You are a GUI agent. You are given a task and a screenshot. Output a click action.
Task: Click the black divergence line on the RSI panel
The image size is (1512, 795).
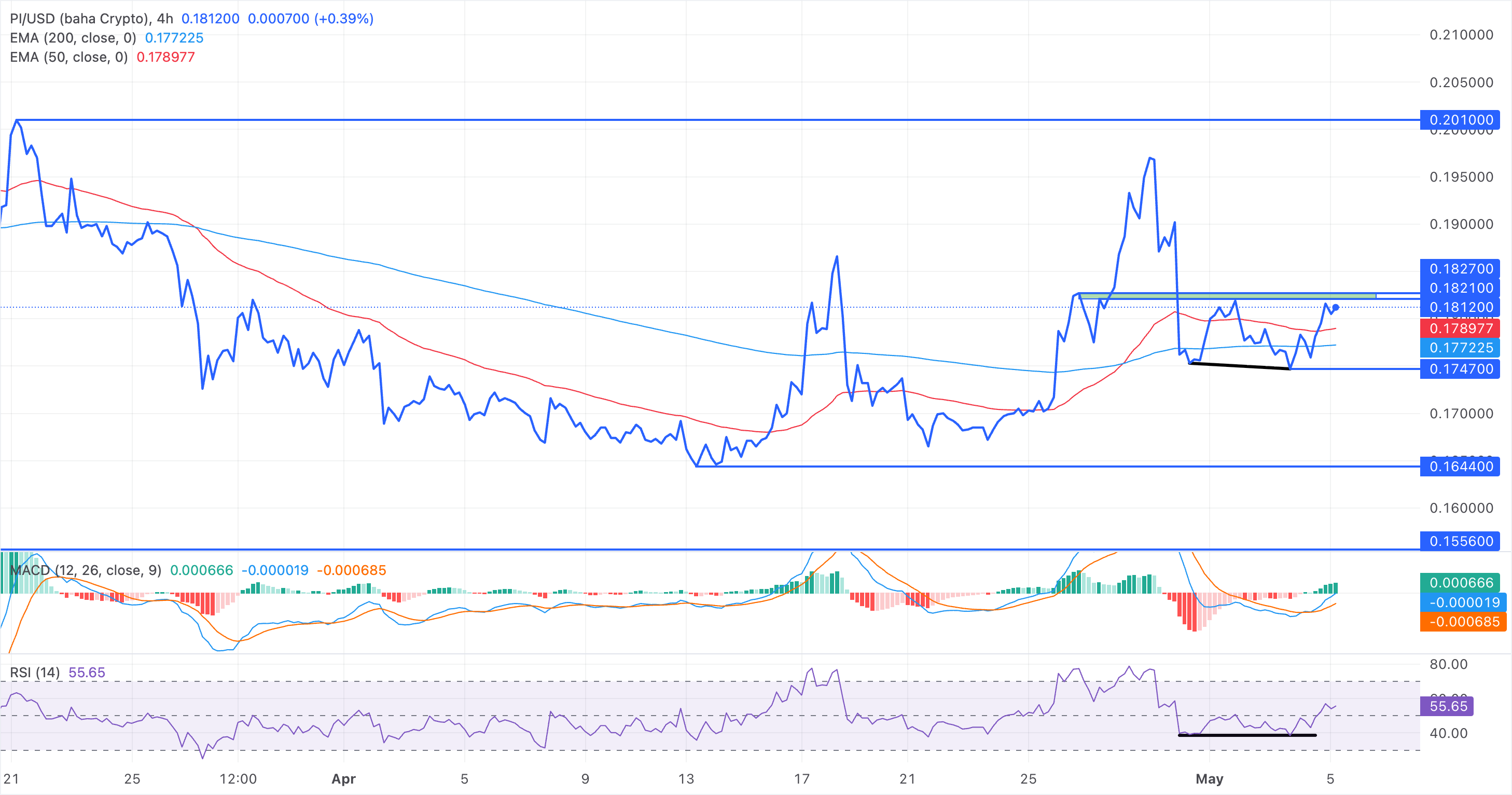1247,735
